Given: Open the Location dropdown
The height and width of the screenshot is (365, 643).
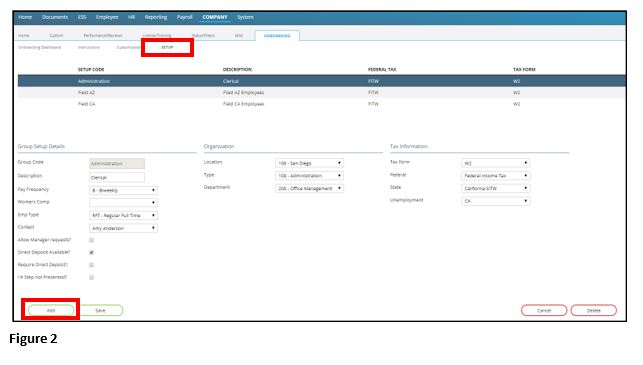Looking at the screenshot, I should pyautogui.click(x=309, y=163).
